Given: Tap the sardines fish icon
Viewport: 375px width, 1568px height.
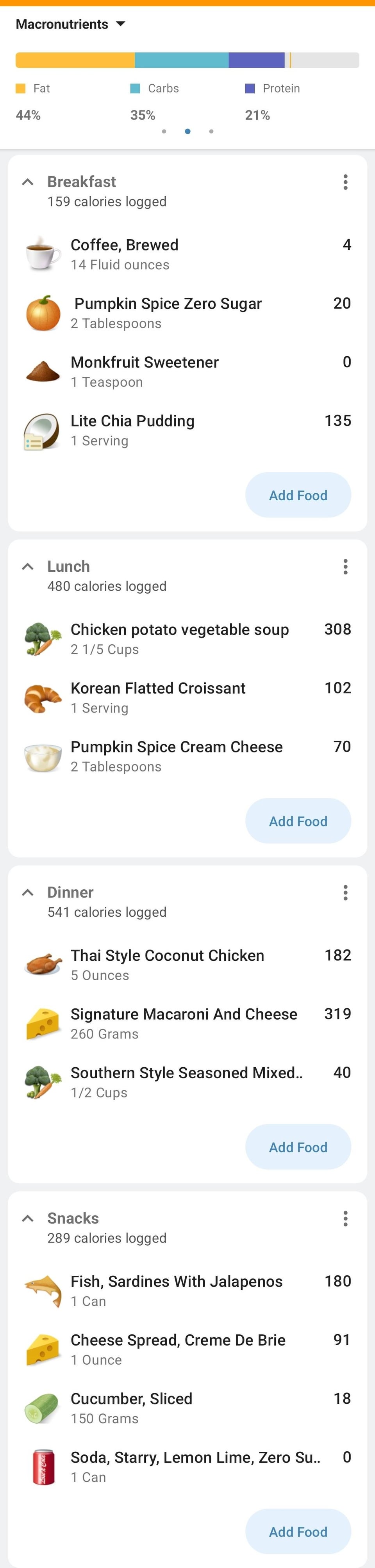Looking at the screenshot, I should (43, 1291).
